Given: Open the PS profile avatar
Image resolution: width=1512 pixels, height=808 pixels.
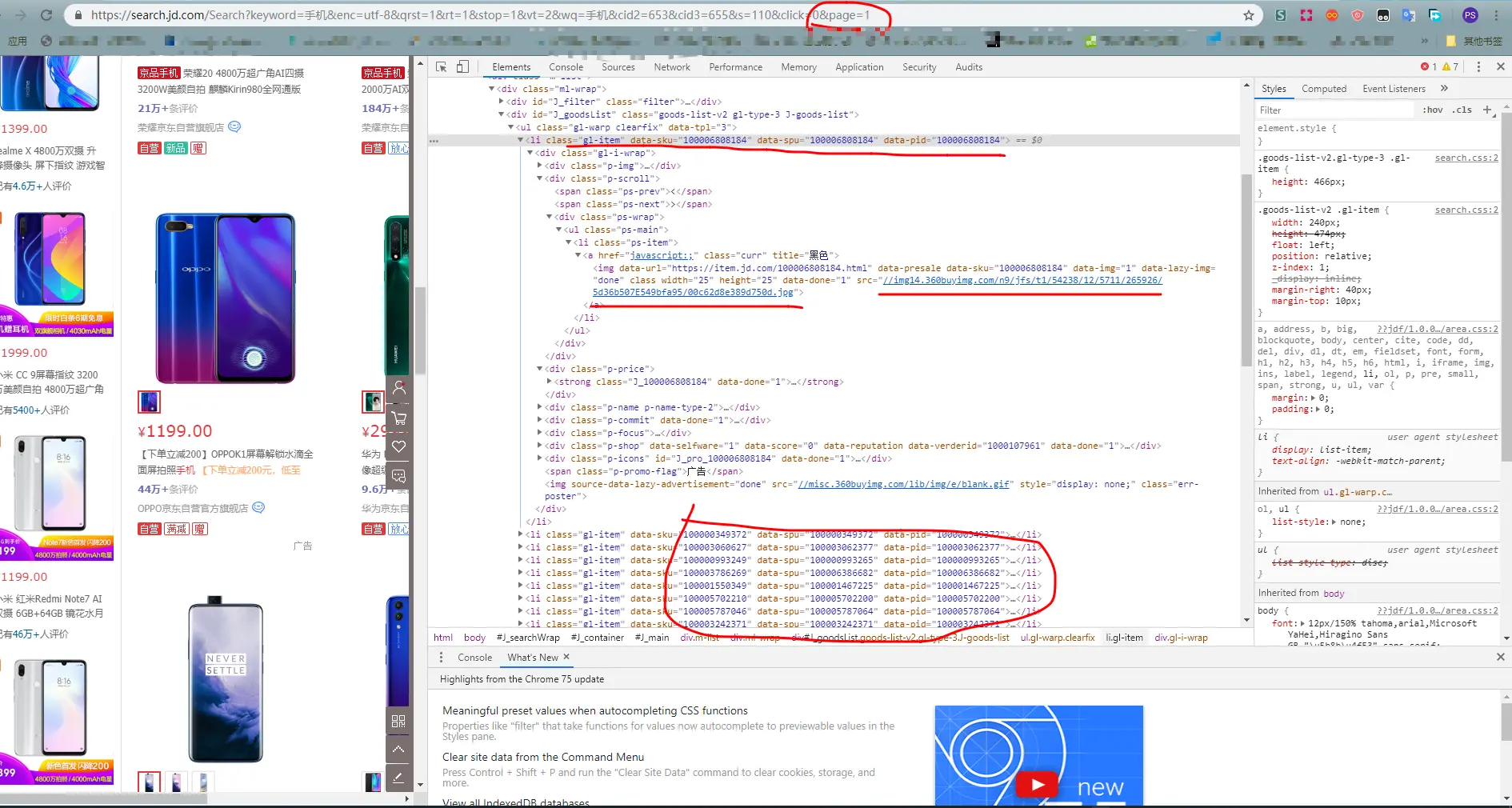Looking at the screenshot, I should point(1470,15).
